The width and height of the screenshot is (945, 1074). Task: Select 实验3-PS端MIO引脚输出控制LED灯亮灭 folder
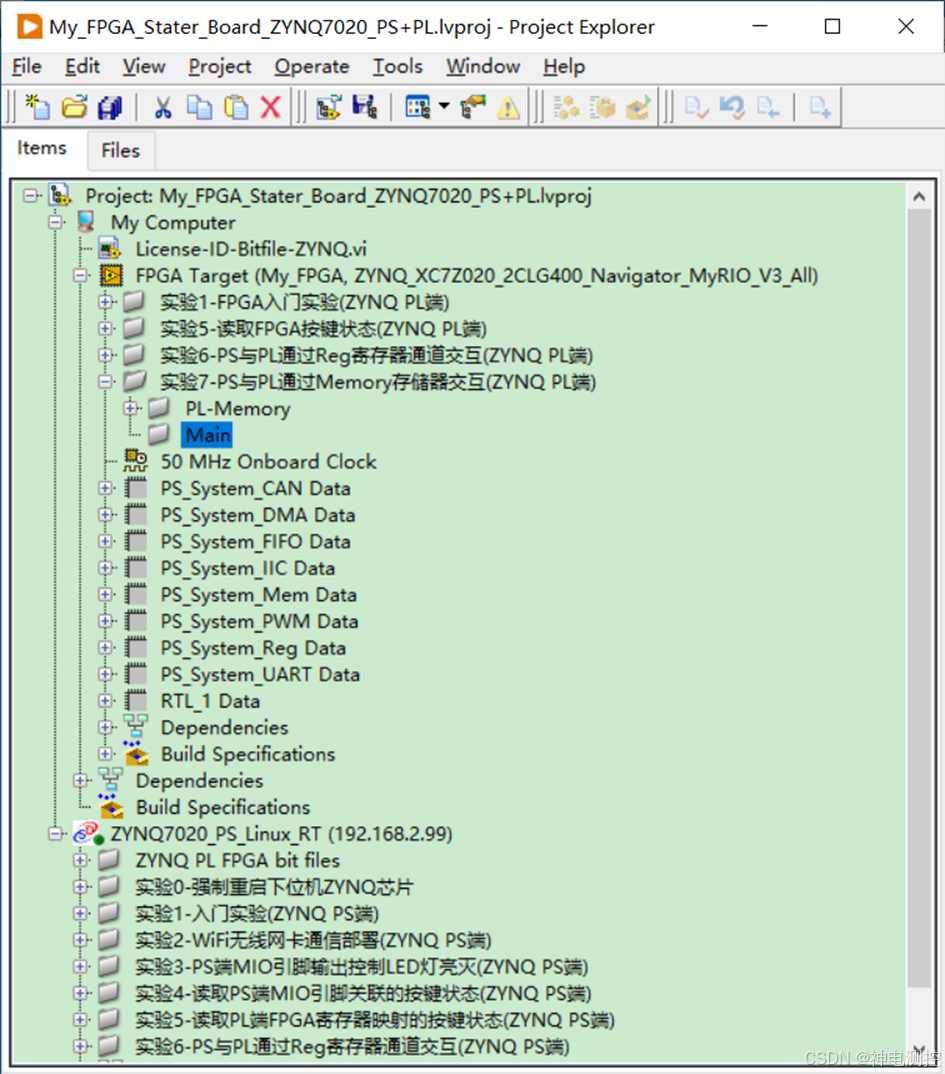[362, 966]
